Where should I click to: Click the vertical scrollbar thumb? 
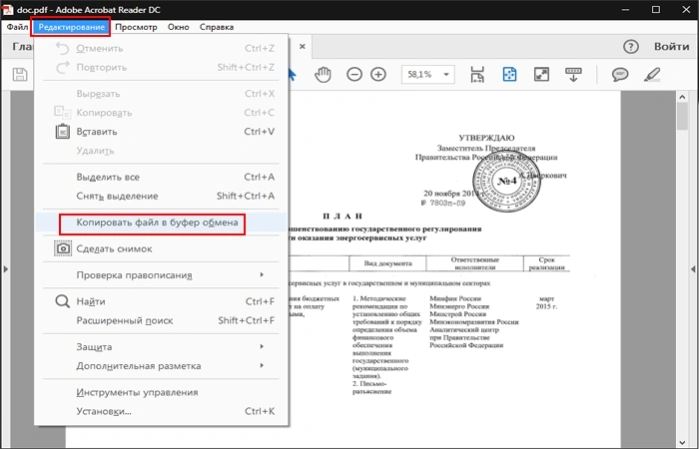click(x=682, y=116)
